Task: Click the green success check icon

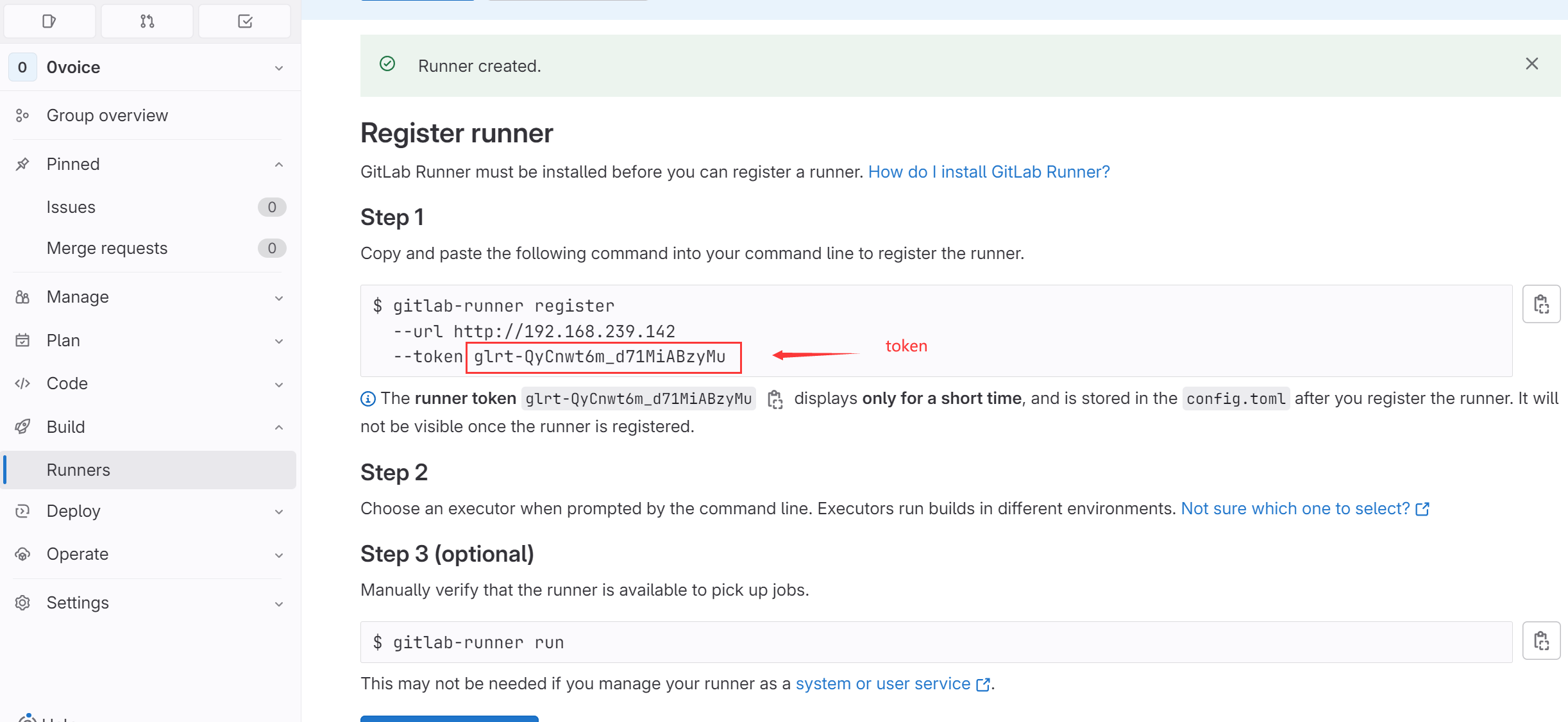Action: 387,63
